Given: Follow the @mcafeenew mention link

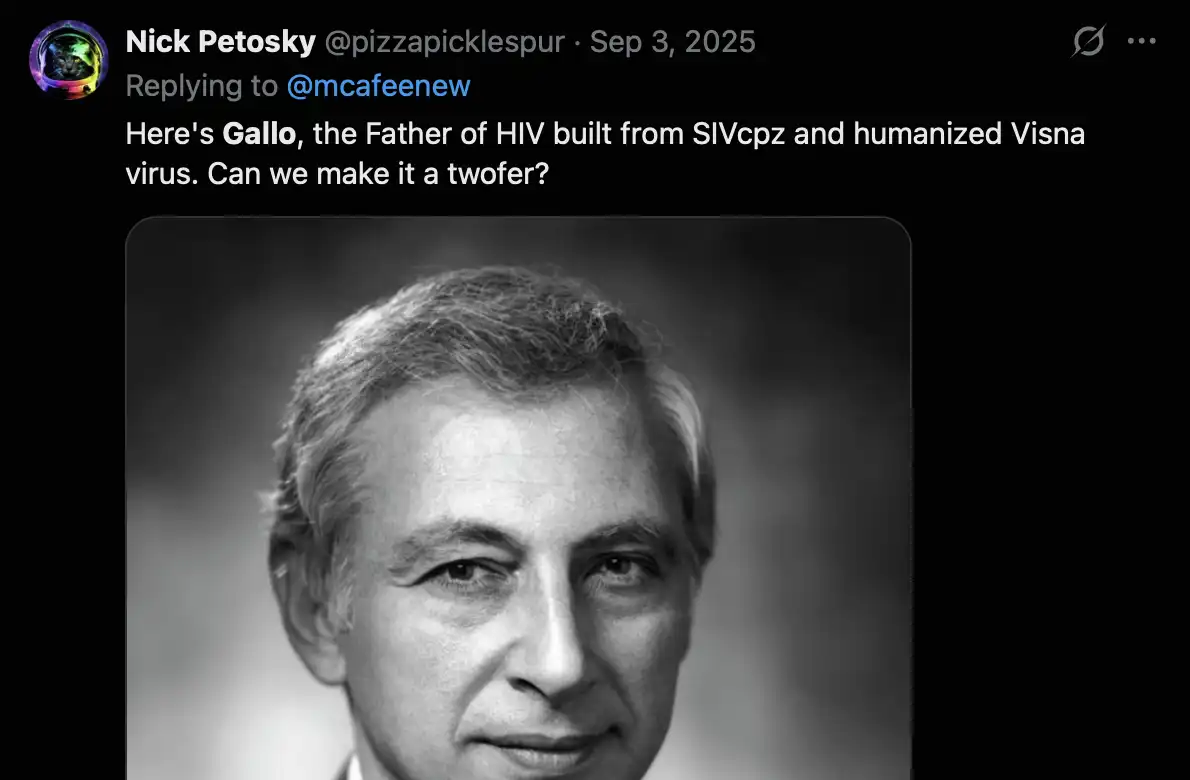Looking at the screenshot, I should tap(378, 86).
